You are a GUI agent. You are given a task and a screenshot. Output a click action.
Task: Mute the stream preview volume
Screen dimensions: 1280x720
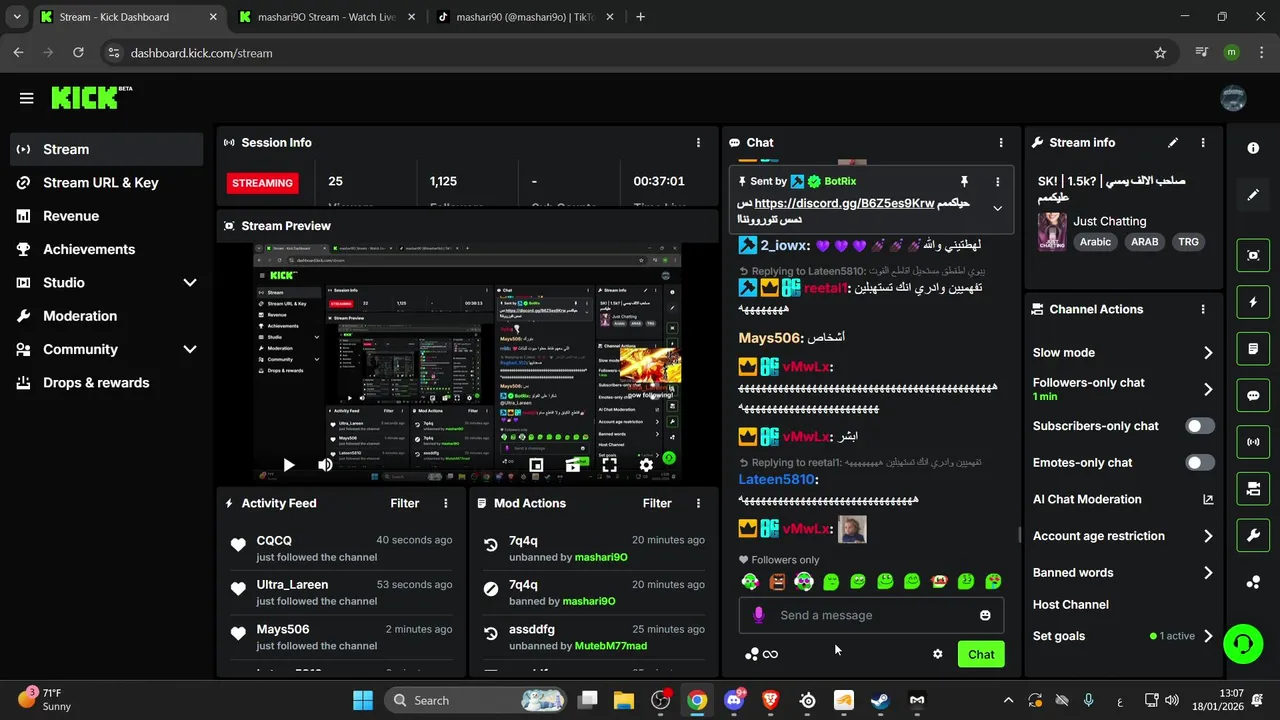[325, 465]
